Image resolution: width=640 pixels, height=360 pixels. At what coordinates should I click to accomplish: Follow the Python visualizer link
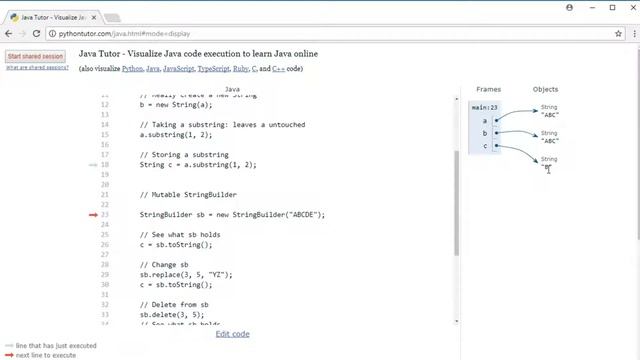pyautogui.click(x=132, y=69)
